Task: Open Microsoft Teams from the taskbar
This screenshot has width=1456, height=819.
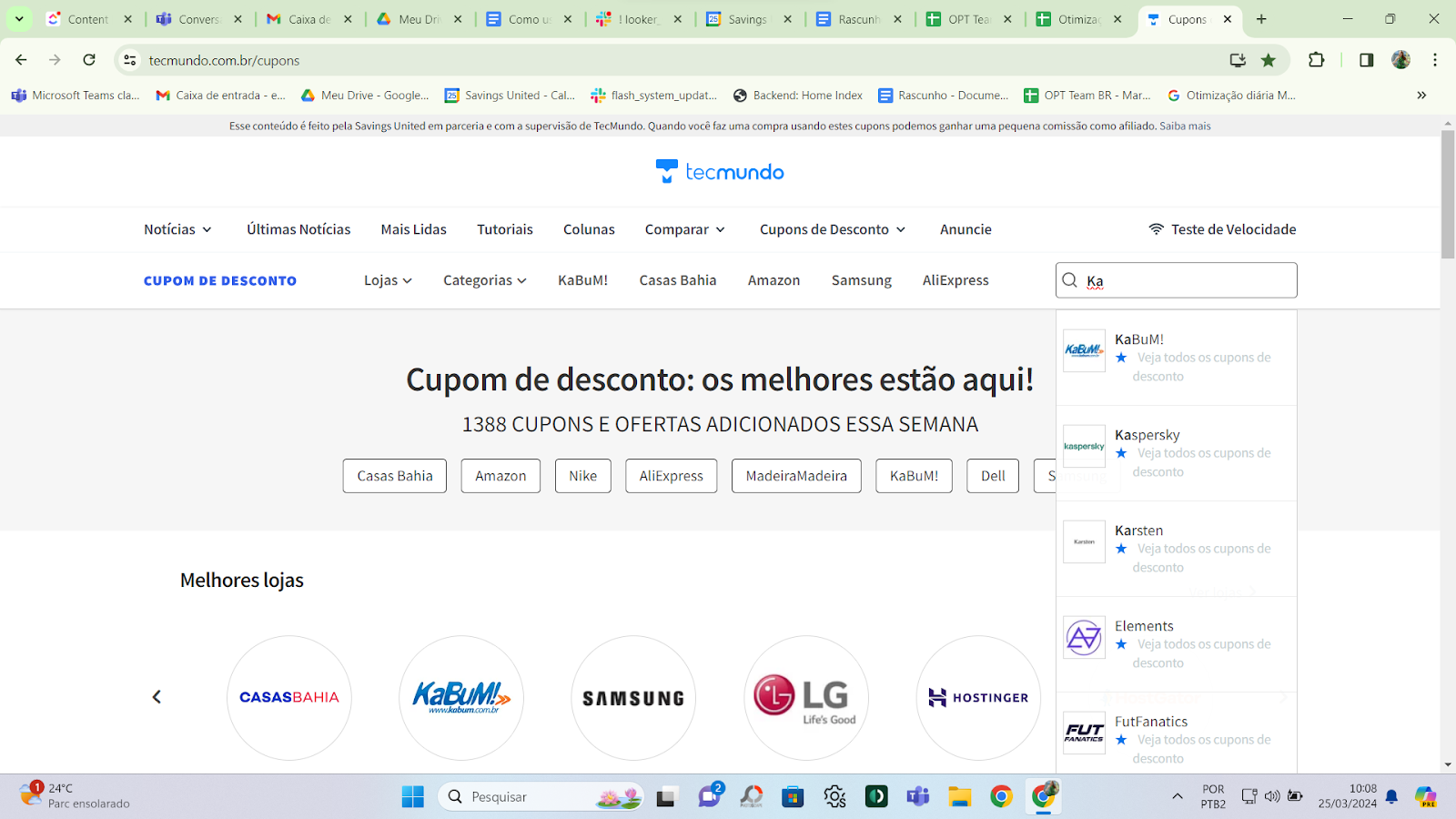Action: [x=917, y=797]
